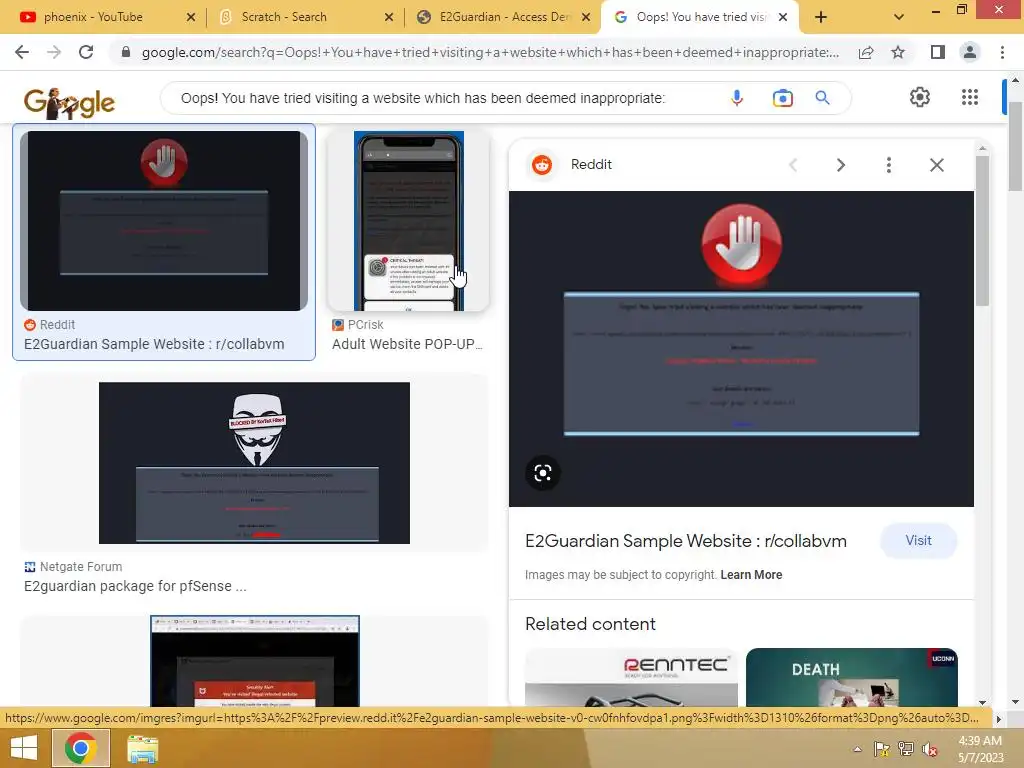Click the muted volume tray icon
This screenshot has width=1024, height=768.
click(929, 749)
